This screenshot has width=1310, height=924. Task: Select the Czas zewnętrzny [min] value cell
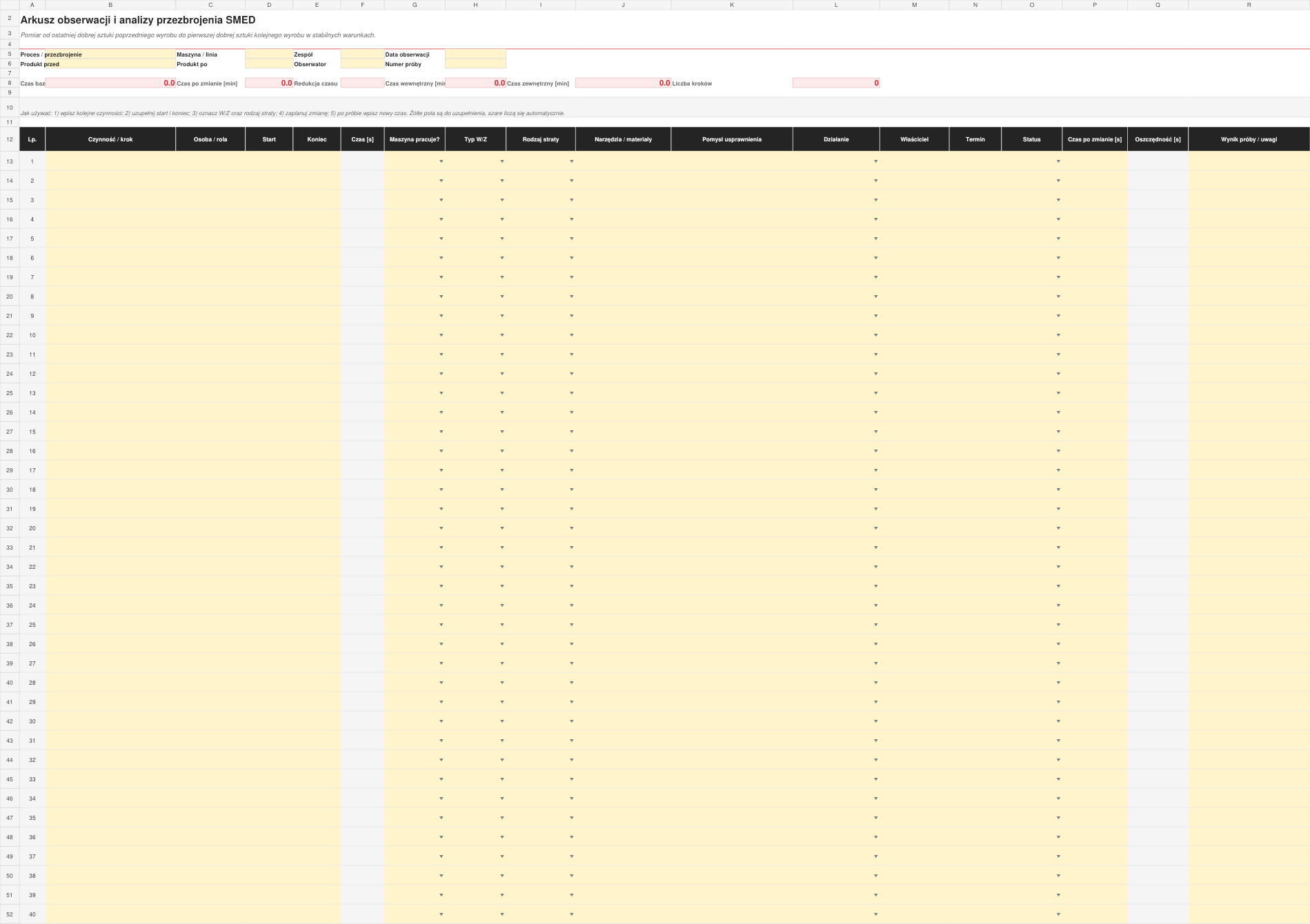pyautogui.click(x=623, y=83)
